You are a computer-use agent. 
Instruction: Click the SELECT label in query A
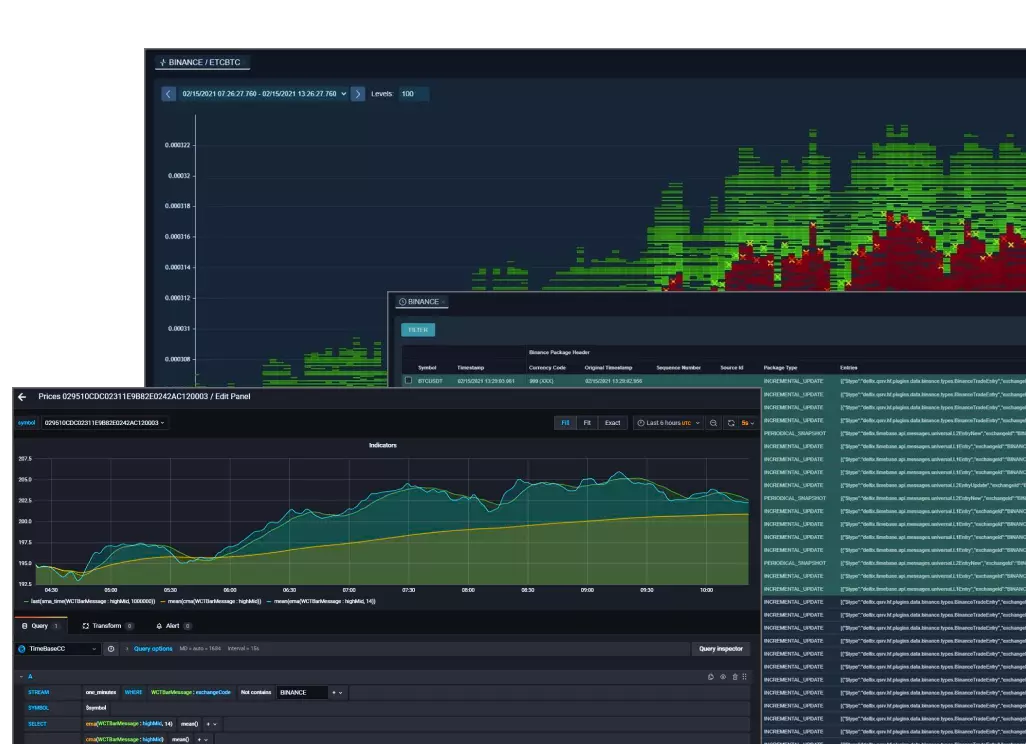(x=37, y=724)
